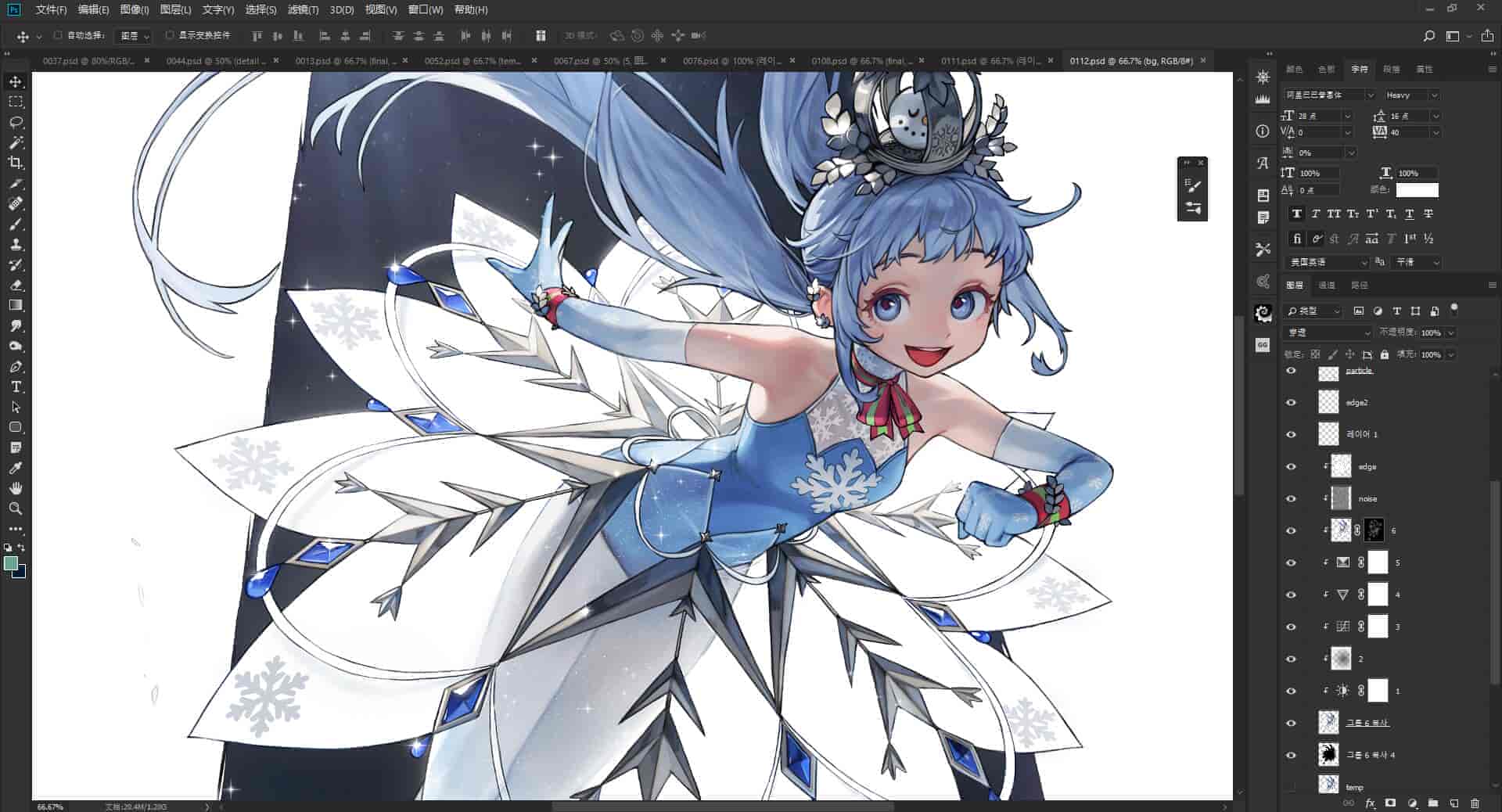Show the hidden temp layer
1502x812 pixels.
[x=1292, y=786]
